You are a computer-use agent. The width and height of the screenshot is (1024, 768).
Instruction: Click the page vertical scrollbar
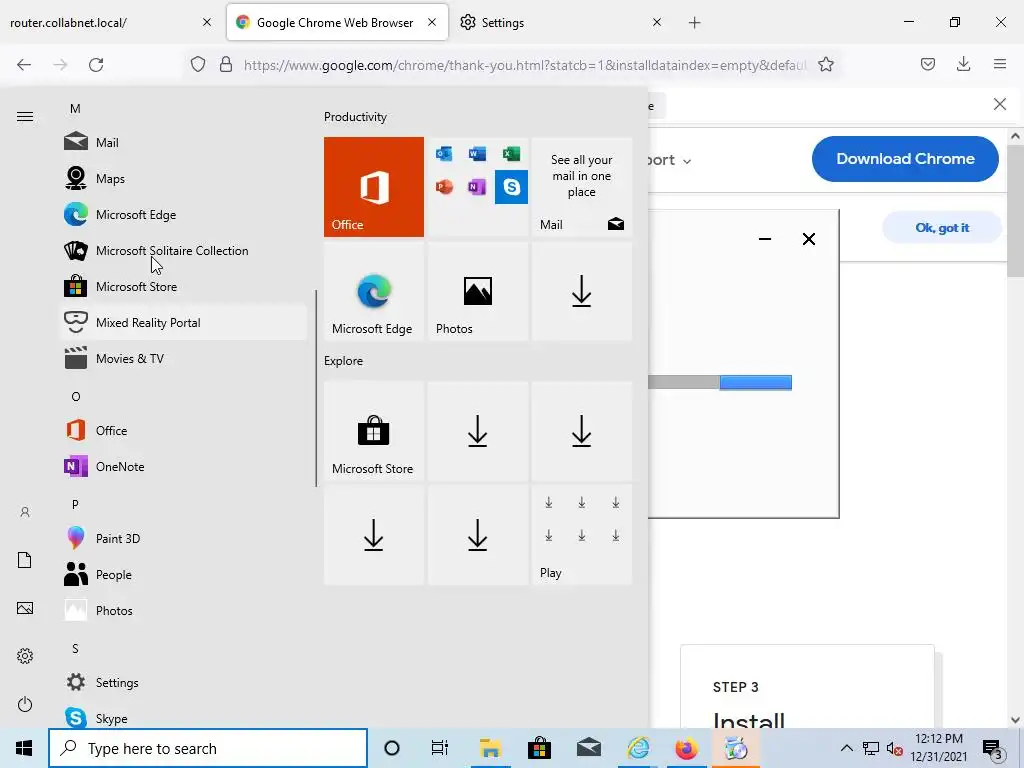1015,212
